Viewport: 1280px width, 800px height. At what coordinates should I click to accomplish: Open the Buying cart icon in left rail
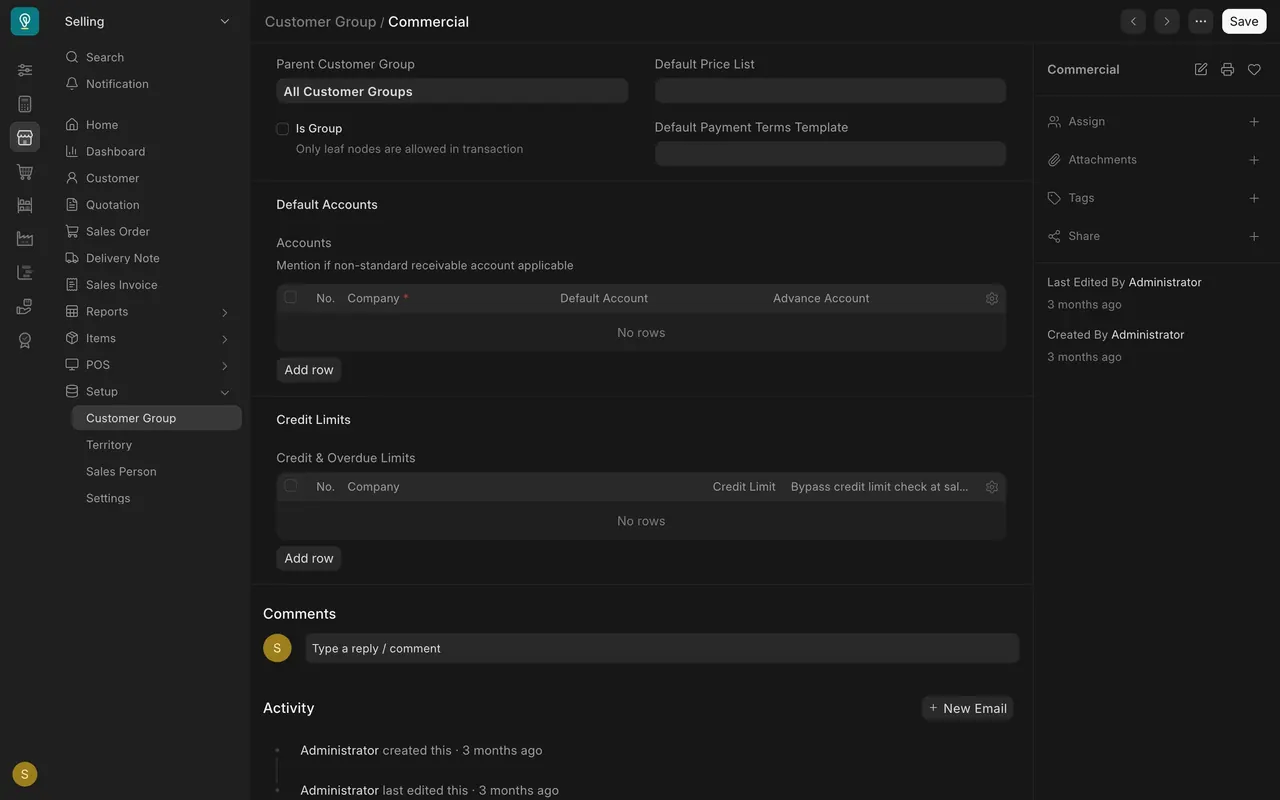25,172
